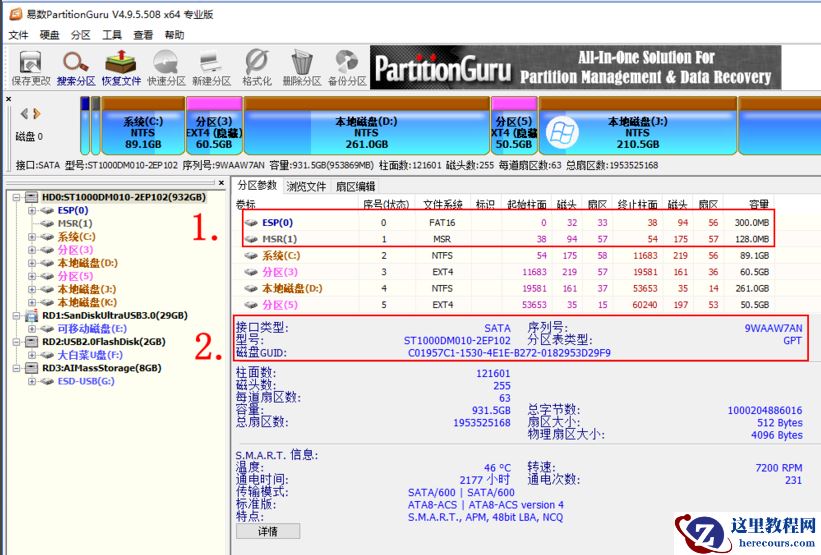Select 分区(5) block in disk map
The image size is (821, 555).
[x=514, y=126]
